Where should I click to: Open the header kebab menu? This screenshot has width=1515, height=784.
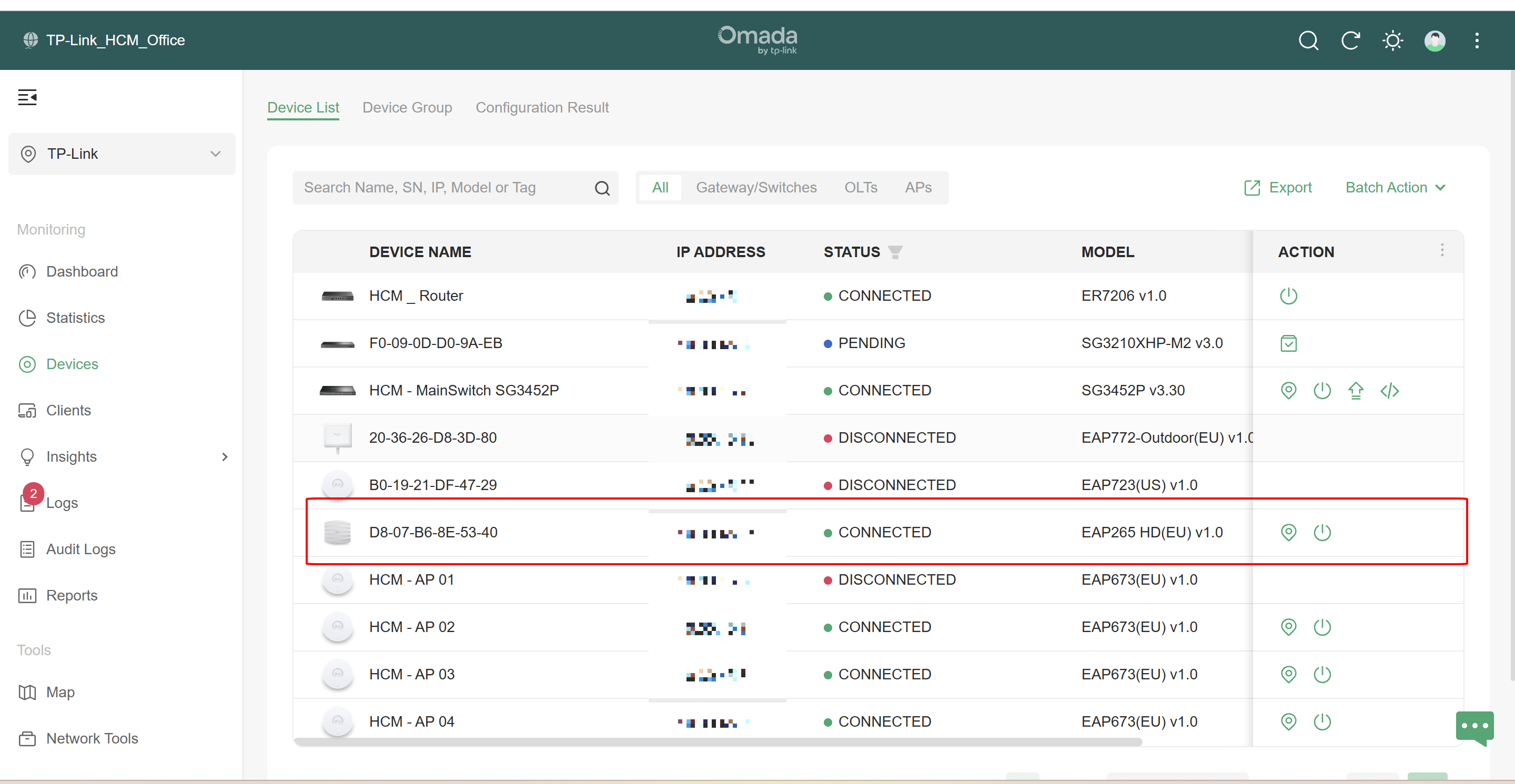point(1476,40)
